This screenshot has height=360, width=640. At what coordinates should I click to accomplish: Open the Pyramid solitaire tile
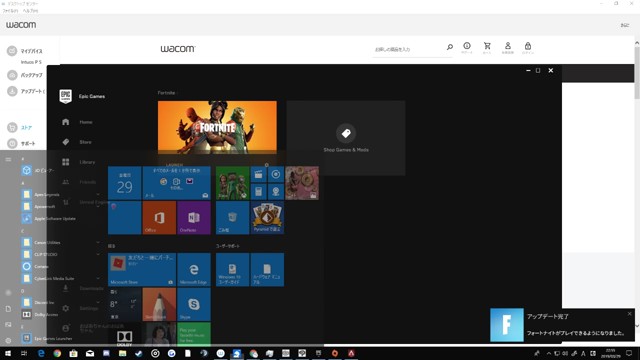pos(267,218)
